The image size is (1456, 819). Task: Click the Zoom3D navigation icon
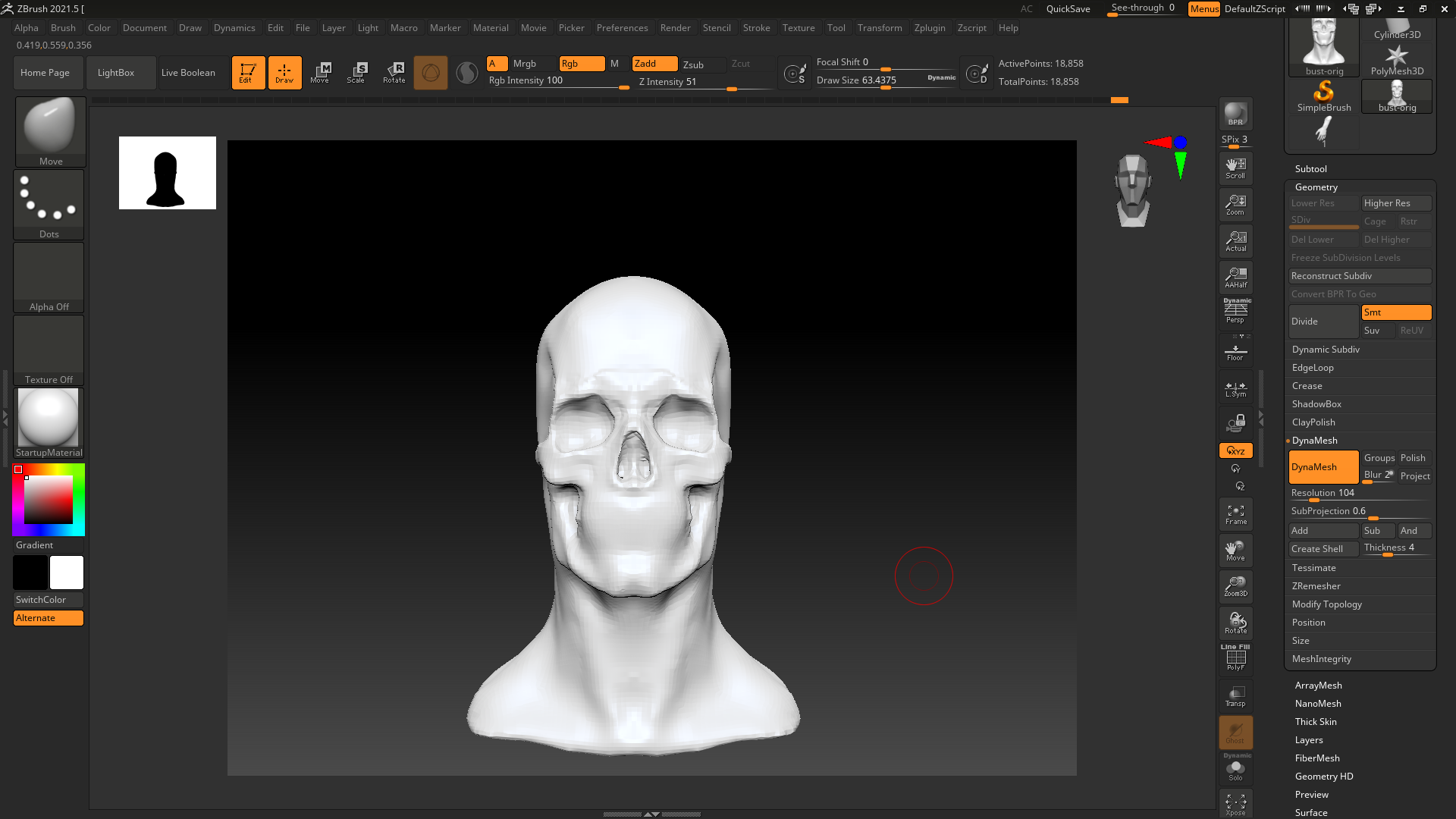click(x=1235, y=586)
